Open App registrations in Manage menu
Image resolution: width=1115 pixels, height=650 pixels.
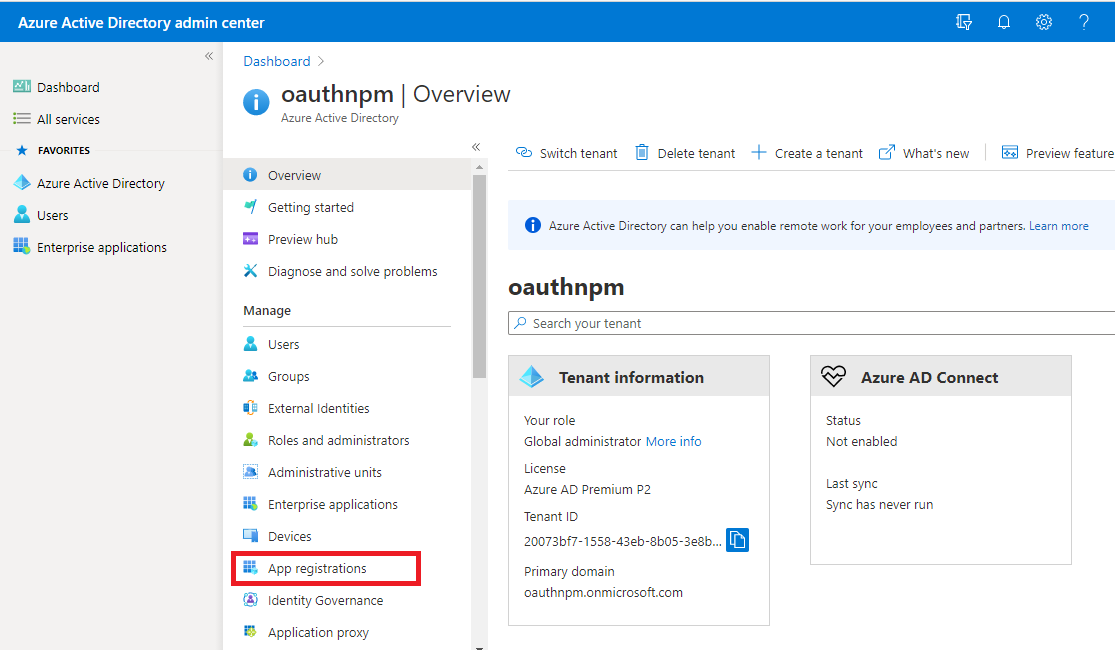(317, 568)
